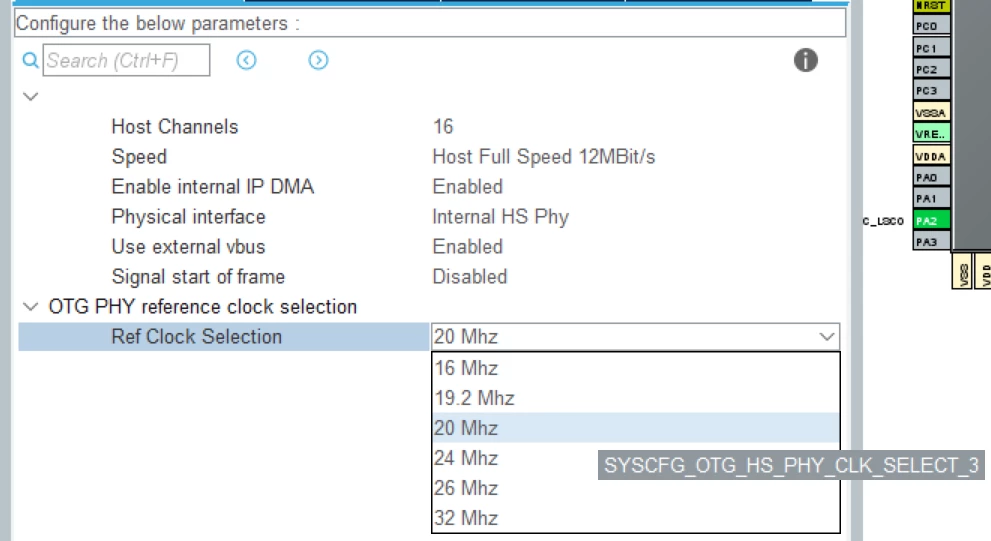Select the Signal start of frame row

[429, 277]
